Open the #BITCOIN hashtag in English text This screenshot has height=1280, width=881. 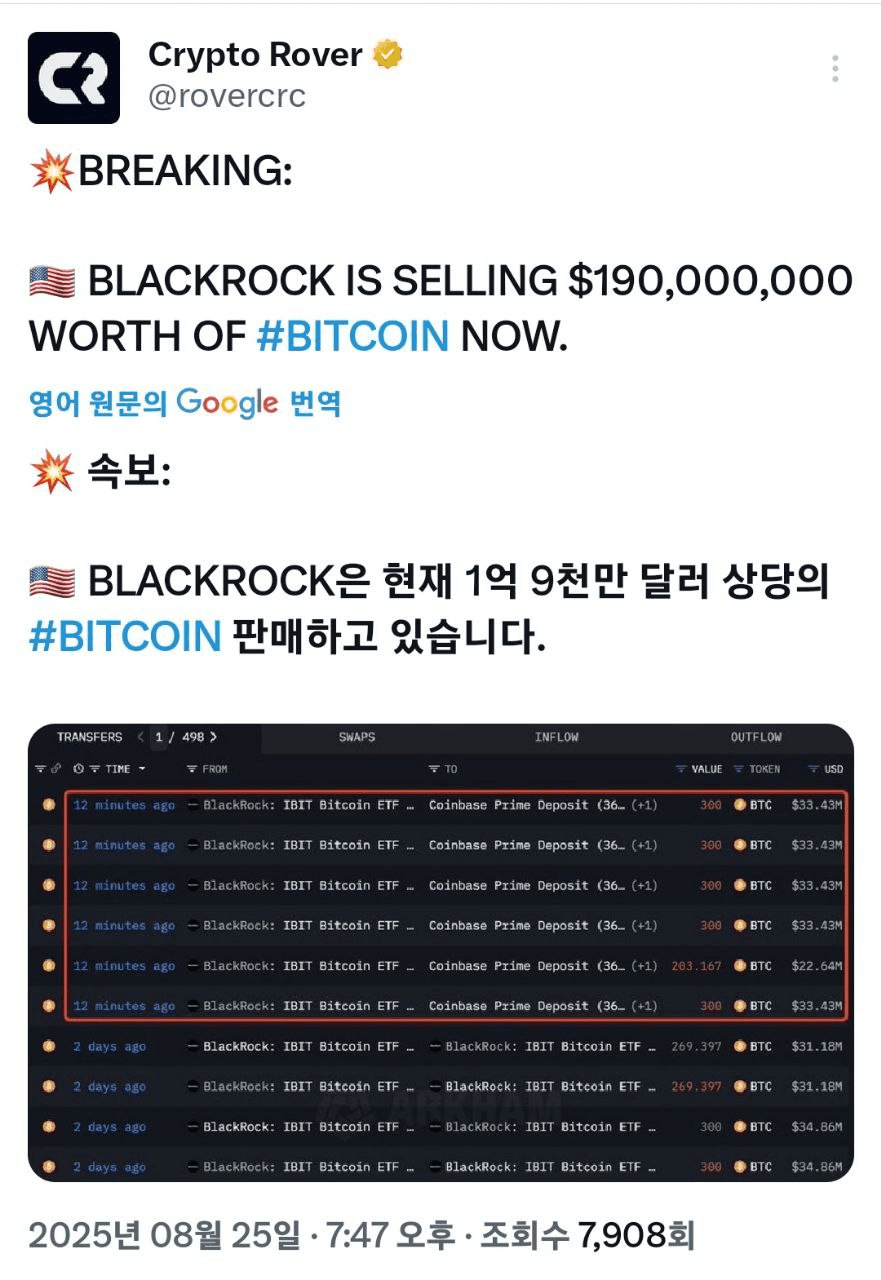pos(353,337)
